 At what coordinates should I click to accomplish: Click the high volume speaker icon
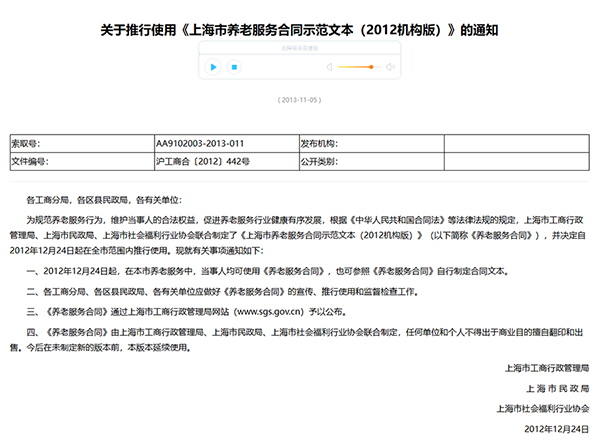point(390,67)
